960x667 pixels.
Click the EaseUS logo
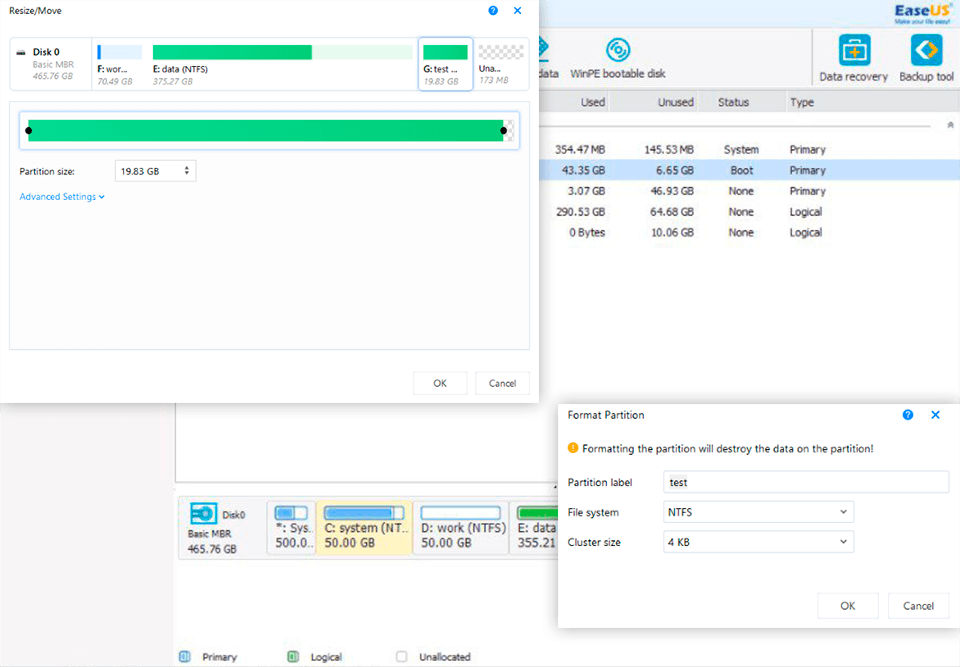point(919,12)
